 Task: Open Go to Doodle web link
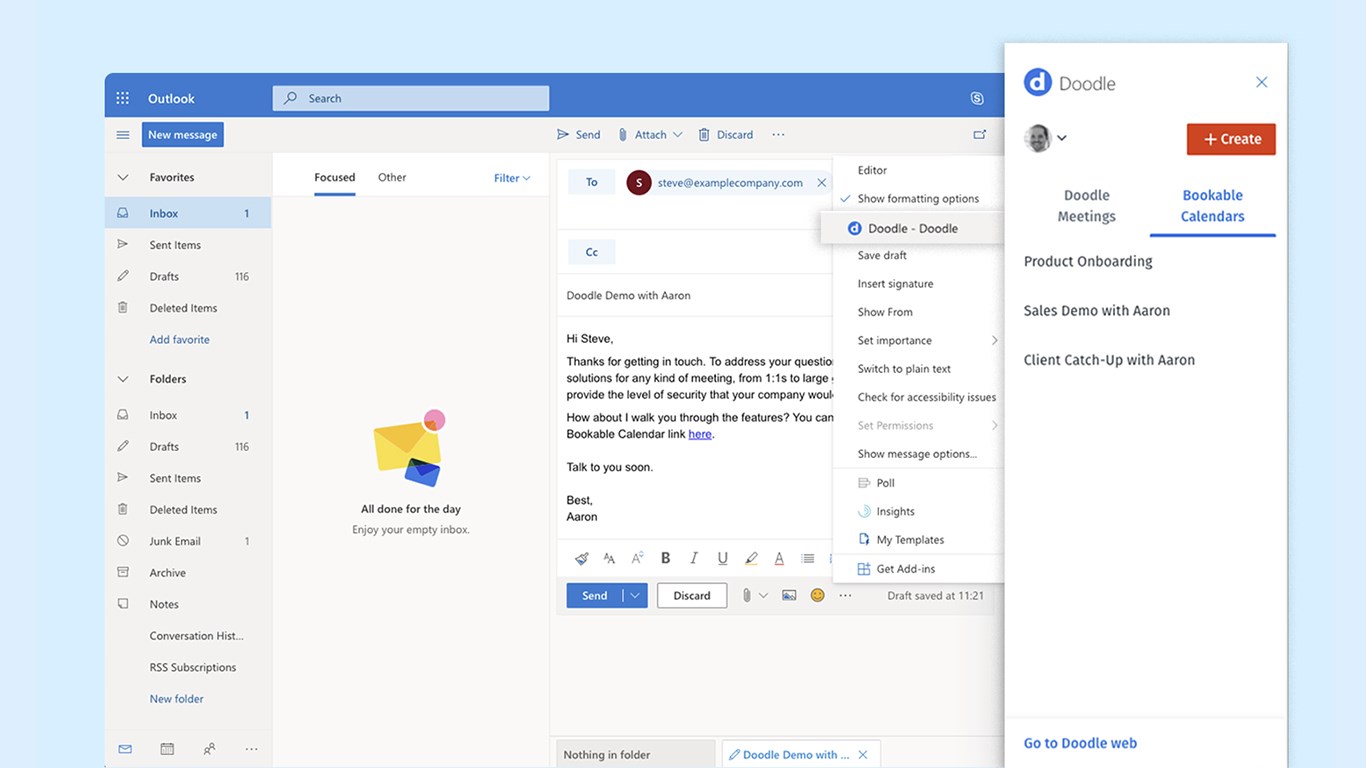point(1080,743)
